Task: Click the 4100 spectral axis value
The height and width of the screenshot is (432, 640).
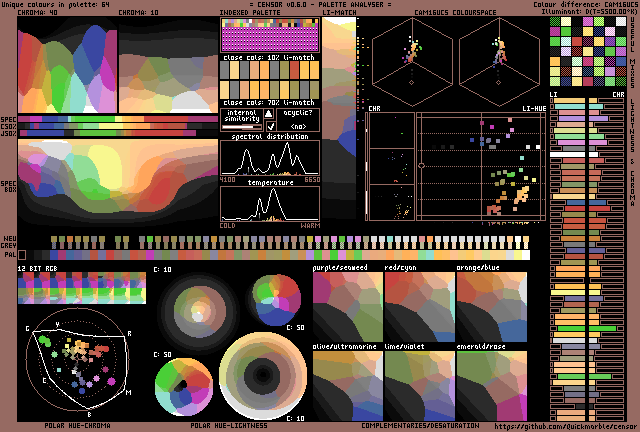Action: pos(227,180)
